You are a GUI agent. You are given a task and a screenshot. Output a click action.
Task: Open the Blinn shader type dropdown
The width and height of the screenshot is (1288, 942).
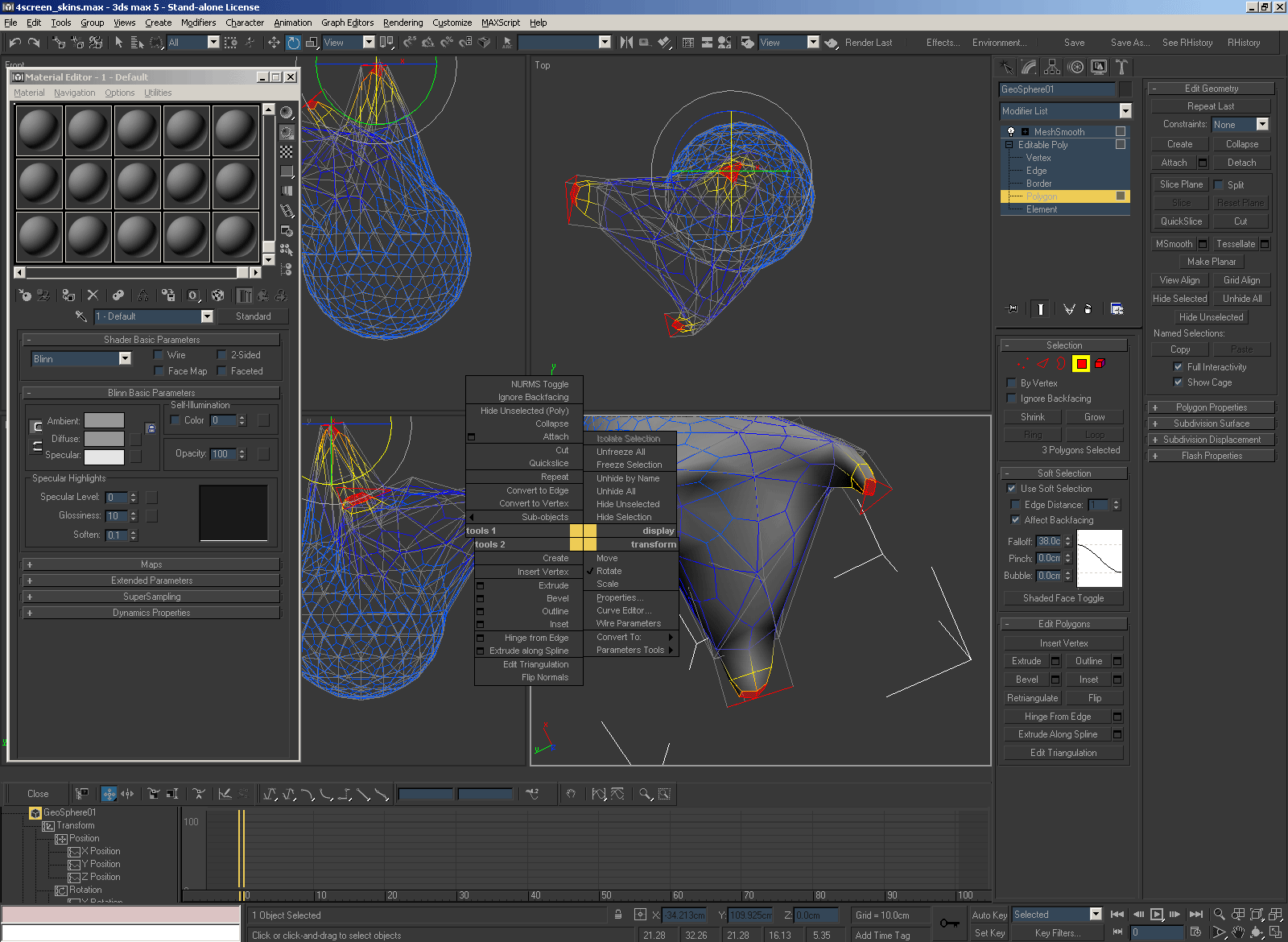click(x=125, y=358)
